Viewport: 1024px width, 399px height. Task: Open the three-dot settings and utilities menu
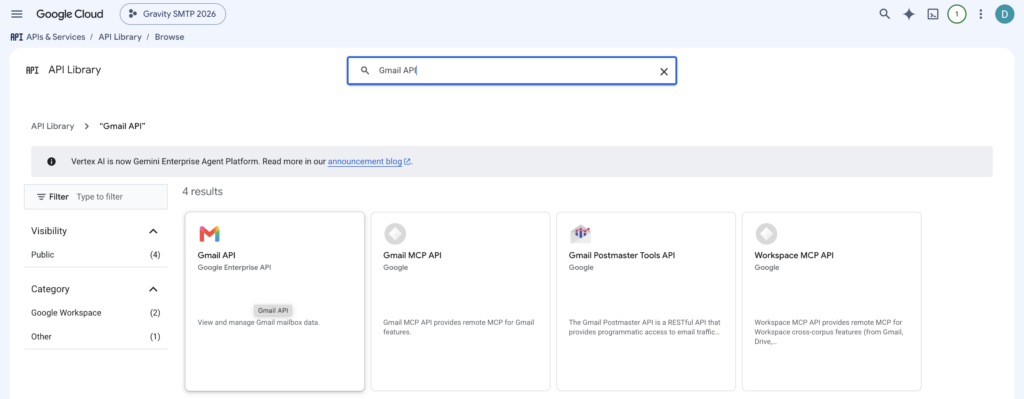pos(980,14)
